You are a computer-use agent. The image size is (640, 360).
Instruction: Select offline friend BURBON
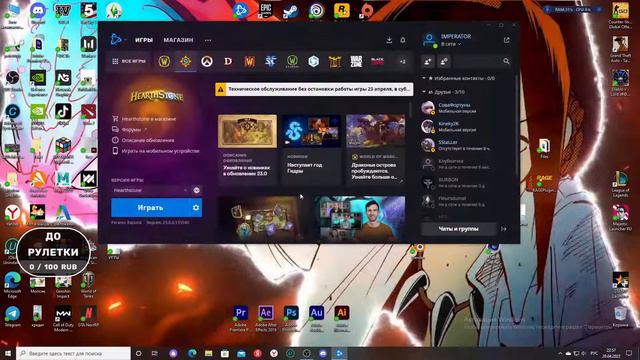pyautogui.click(x=465, y=182)
